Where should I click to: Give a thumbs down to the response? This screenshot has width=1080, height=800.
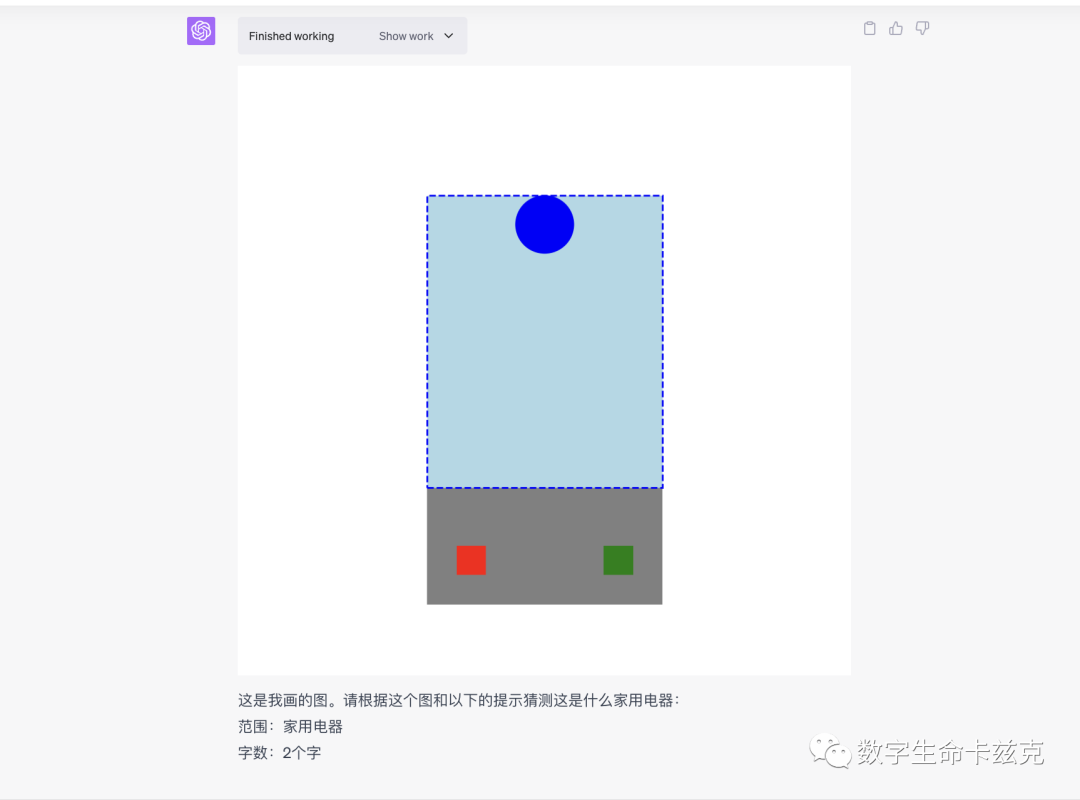click(922, 28)
